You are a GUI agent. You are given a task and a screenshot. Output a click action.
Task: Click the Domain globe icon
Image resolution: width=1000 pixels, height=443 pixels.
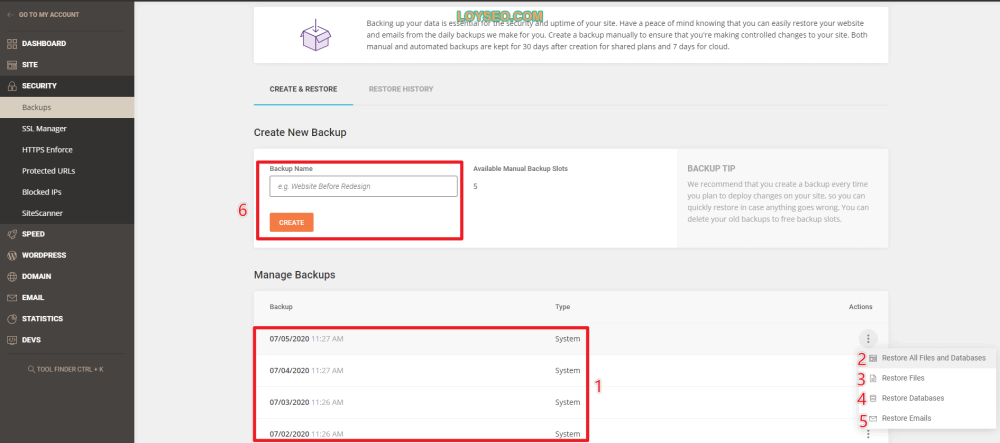coord(11,277)
